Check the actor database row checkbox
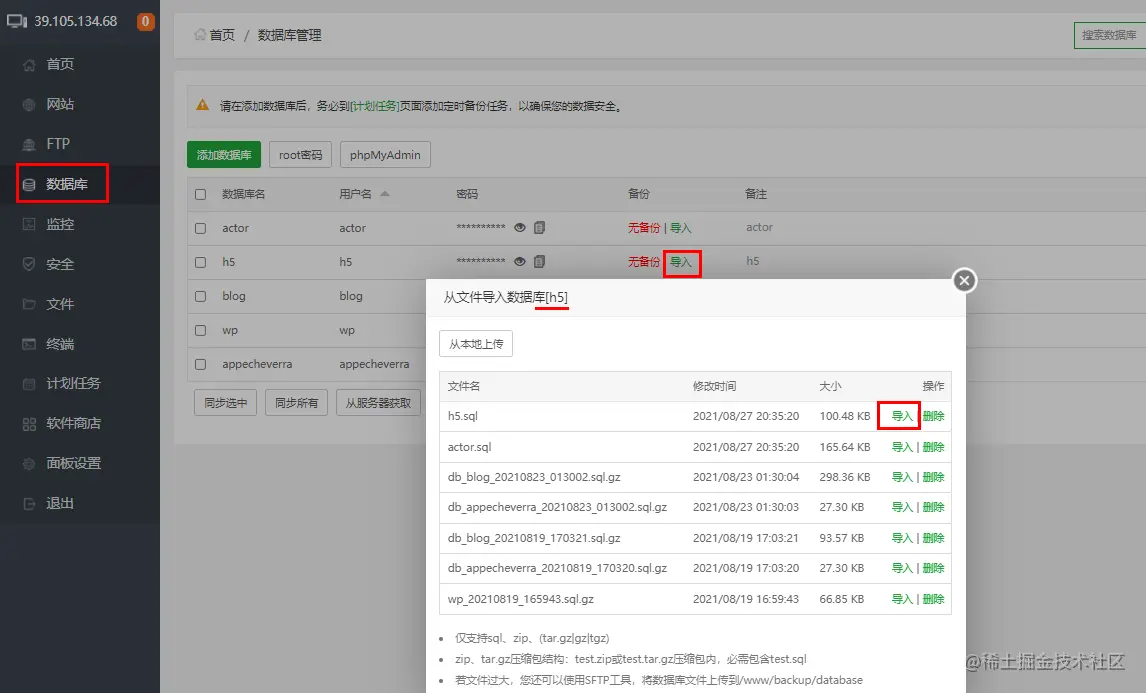Screen dimensions: 1146x693 (199, 227)
